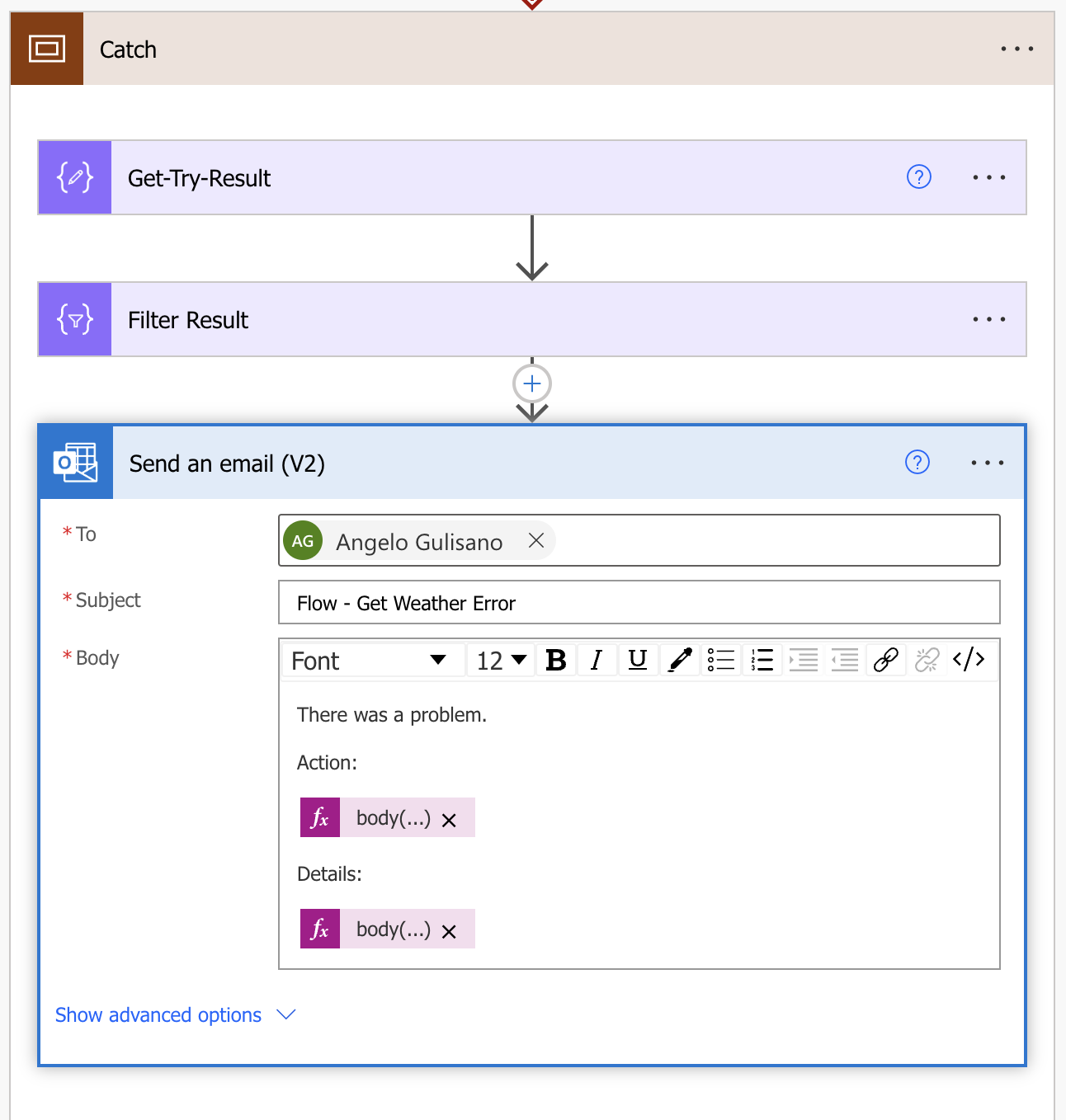
Task: Expand Show advanced options
Action: [175, 1014]
